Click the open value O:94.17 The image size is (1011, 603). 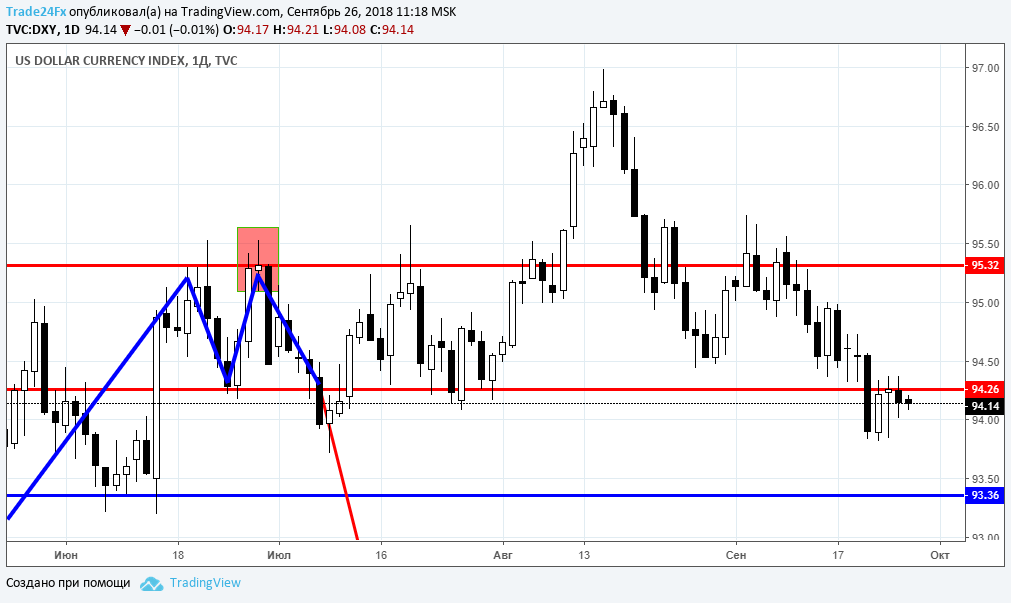(246, 30)
